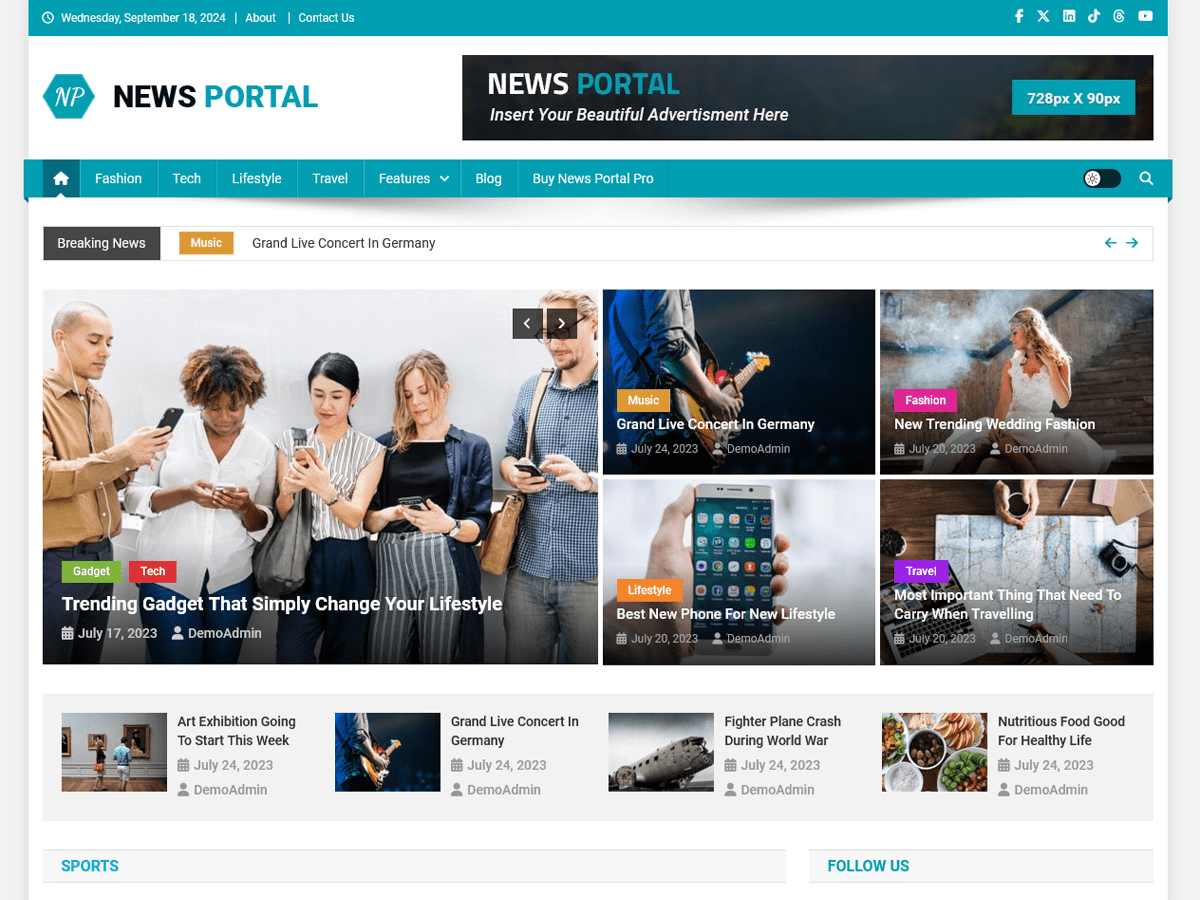Select the Travel navigation tab
1200x900 pixels.
(330, 178)
